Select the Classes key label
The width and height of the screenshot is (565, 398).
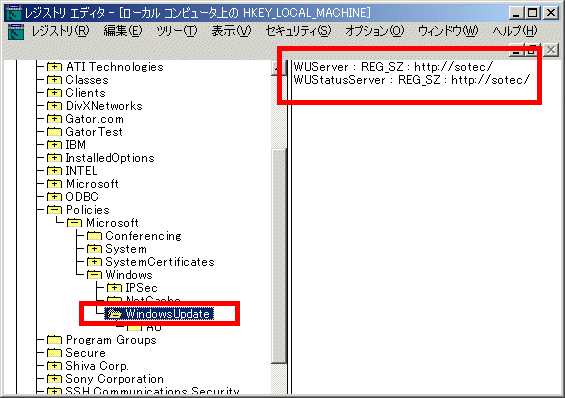(87, 80)
